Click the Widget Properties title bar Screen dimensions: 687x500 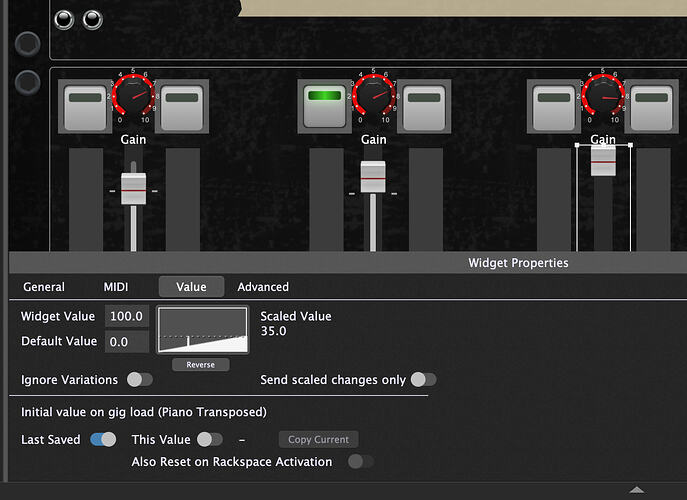[x=348, y=263]
